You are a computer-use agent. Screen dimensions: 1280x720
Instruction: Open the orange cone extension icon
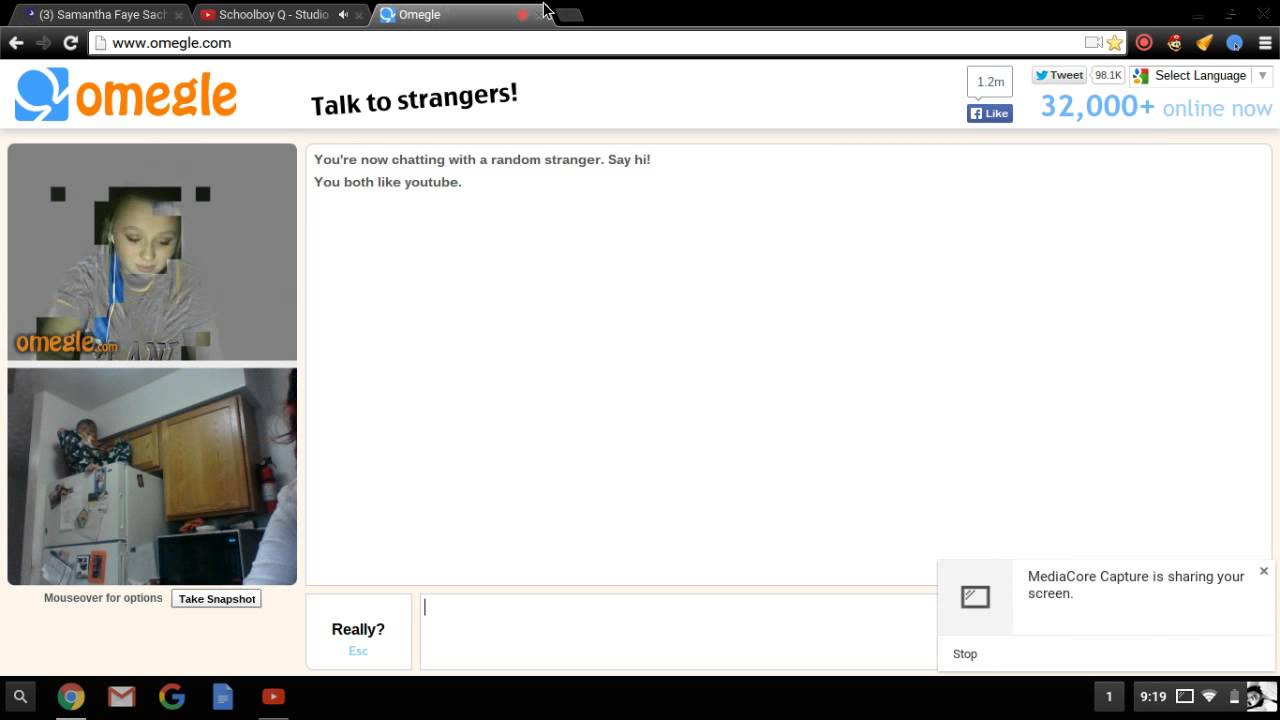point(1204,43)
